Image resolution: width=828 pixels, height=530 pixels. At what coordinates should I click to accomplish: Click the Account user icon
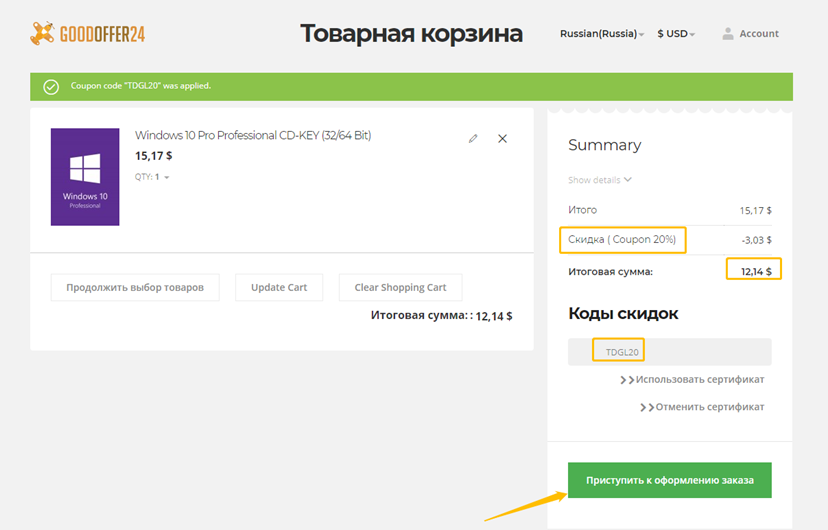pyautogui.click(x=728, y=34)
